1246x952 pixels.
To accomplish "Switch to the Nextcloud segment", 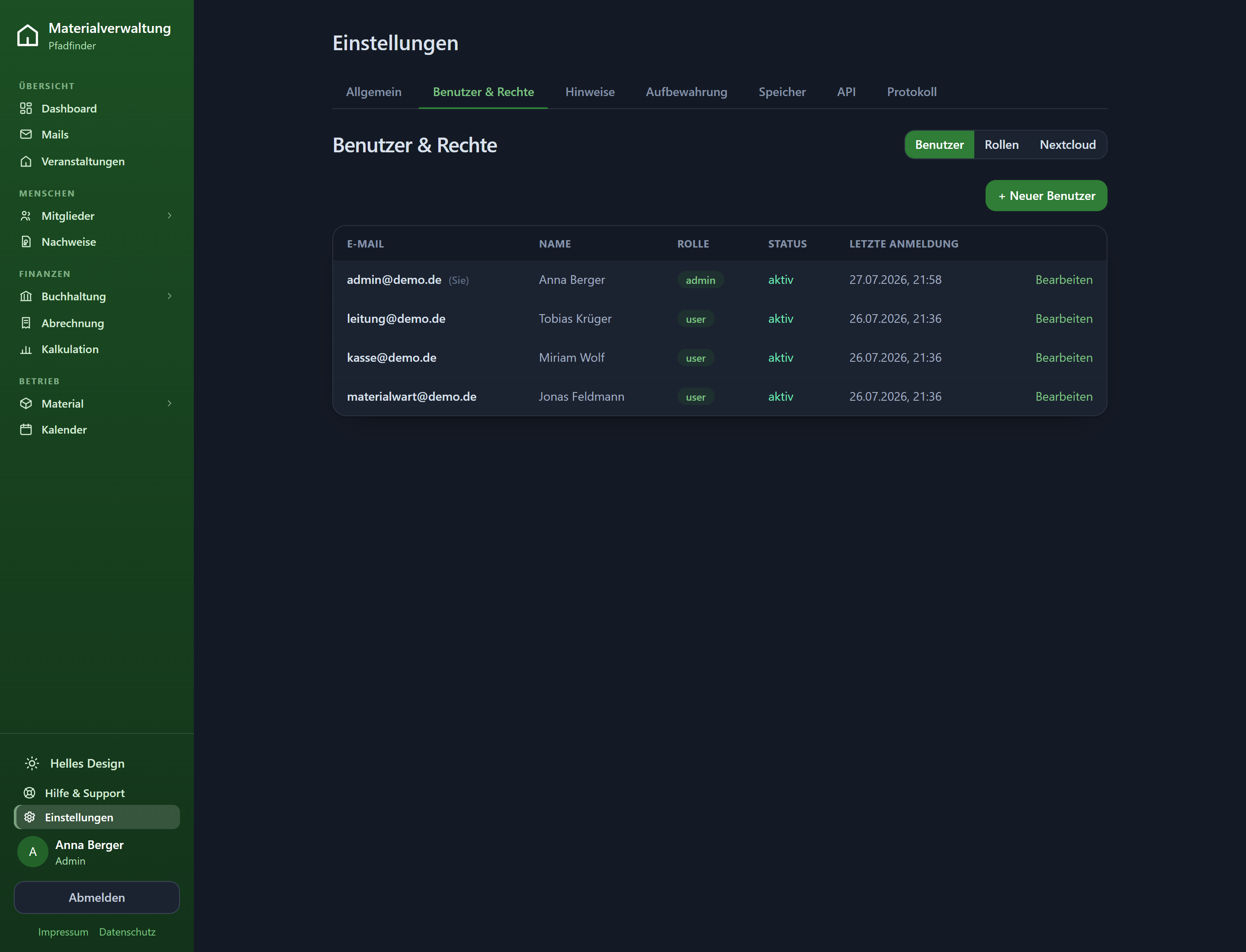I will point(1067,145).
